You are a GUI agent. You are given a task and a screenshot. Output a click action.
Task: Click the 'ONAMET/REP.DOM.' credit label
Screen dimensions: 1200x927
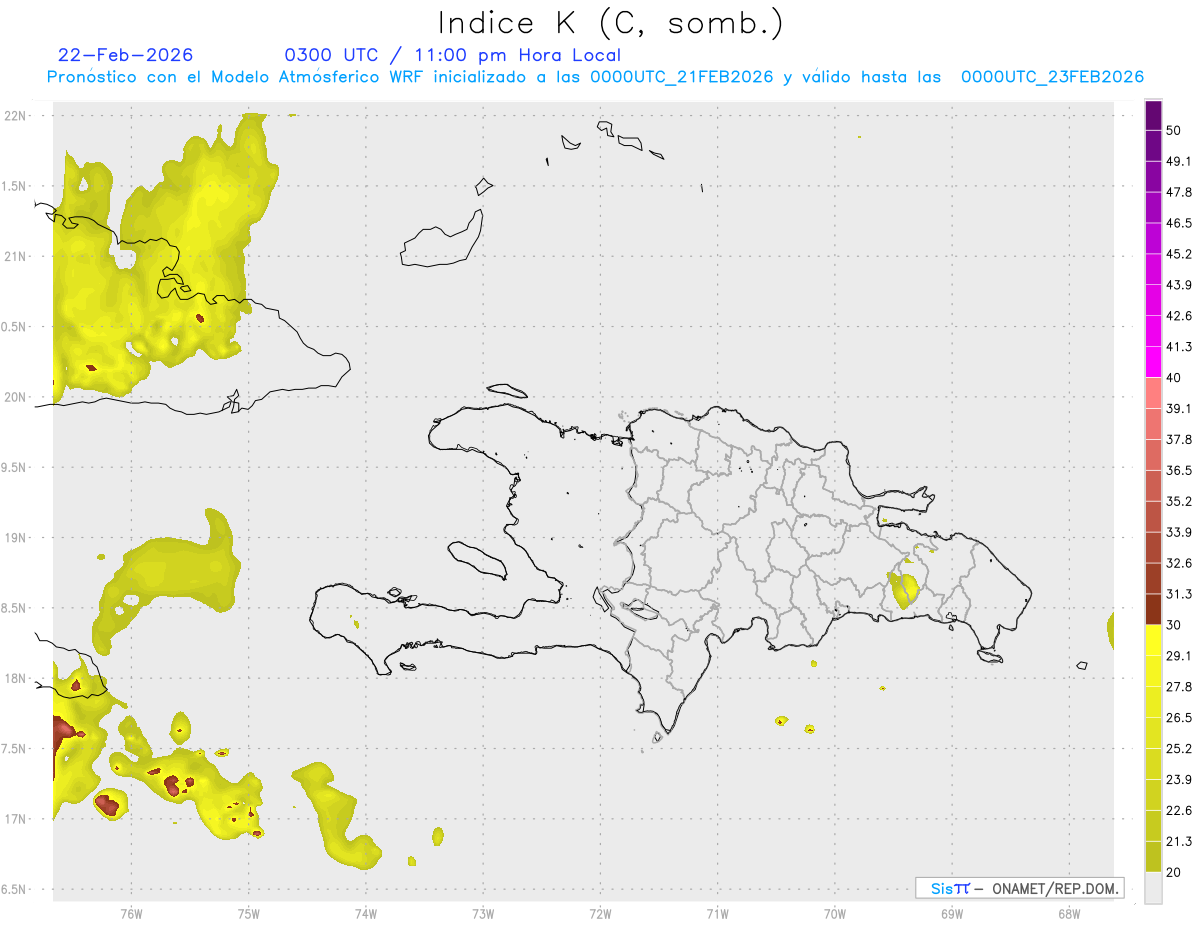point(1055,888)
